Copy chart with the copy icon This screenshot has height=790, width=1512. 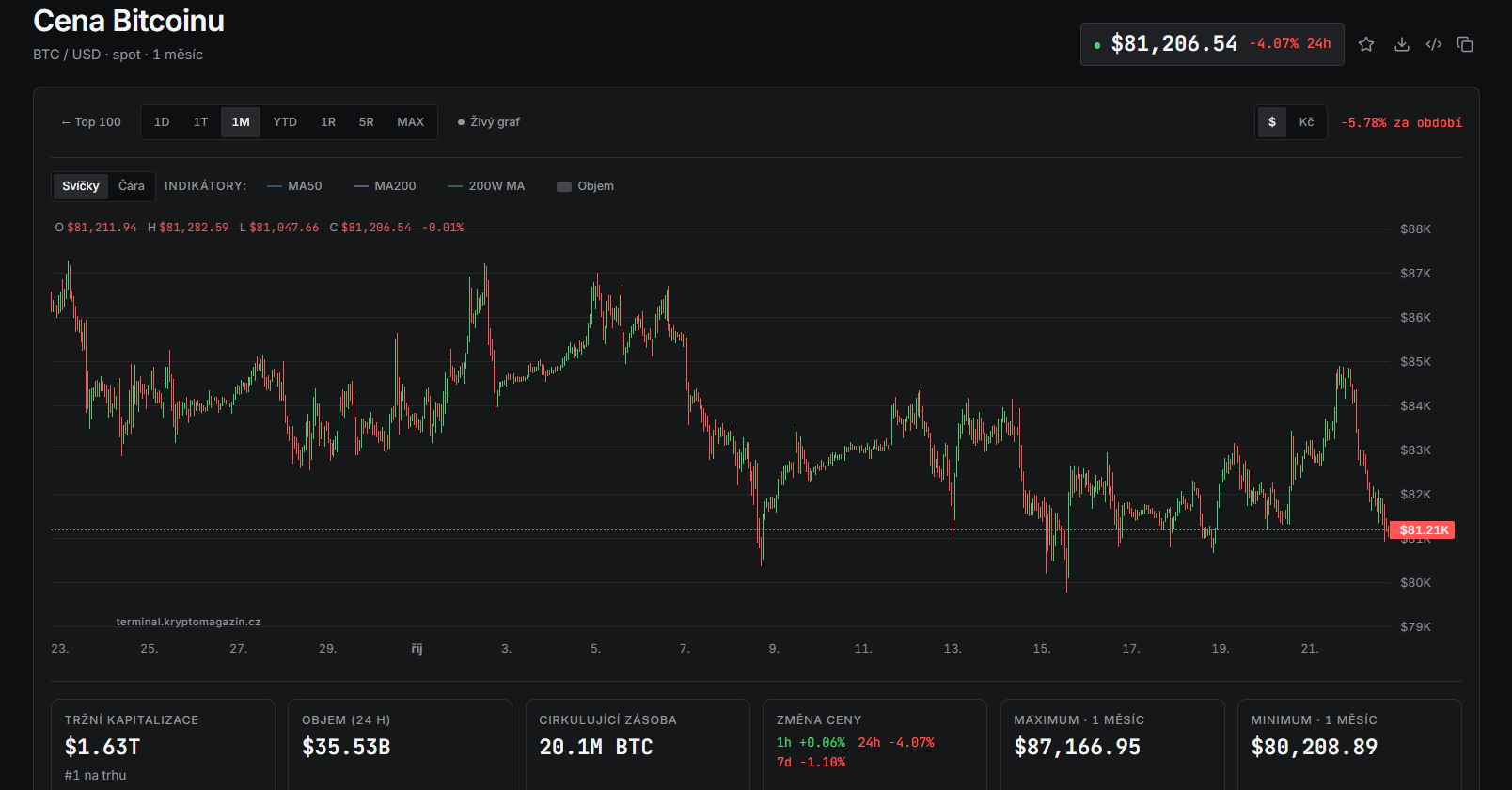(1465, 44)
